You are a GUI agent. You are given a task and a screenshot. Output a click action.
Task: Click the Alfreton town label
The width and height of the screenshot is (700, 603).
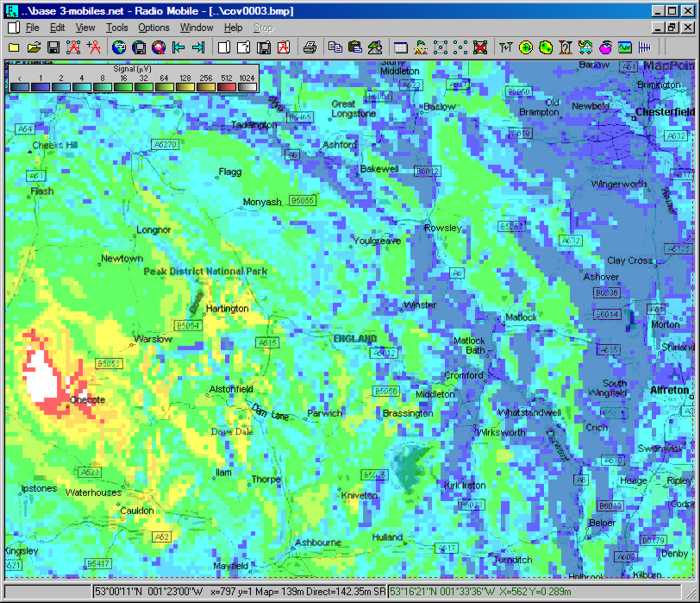click(669, 390)
